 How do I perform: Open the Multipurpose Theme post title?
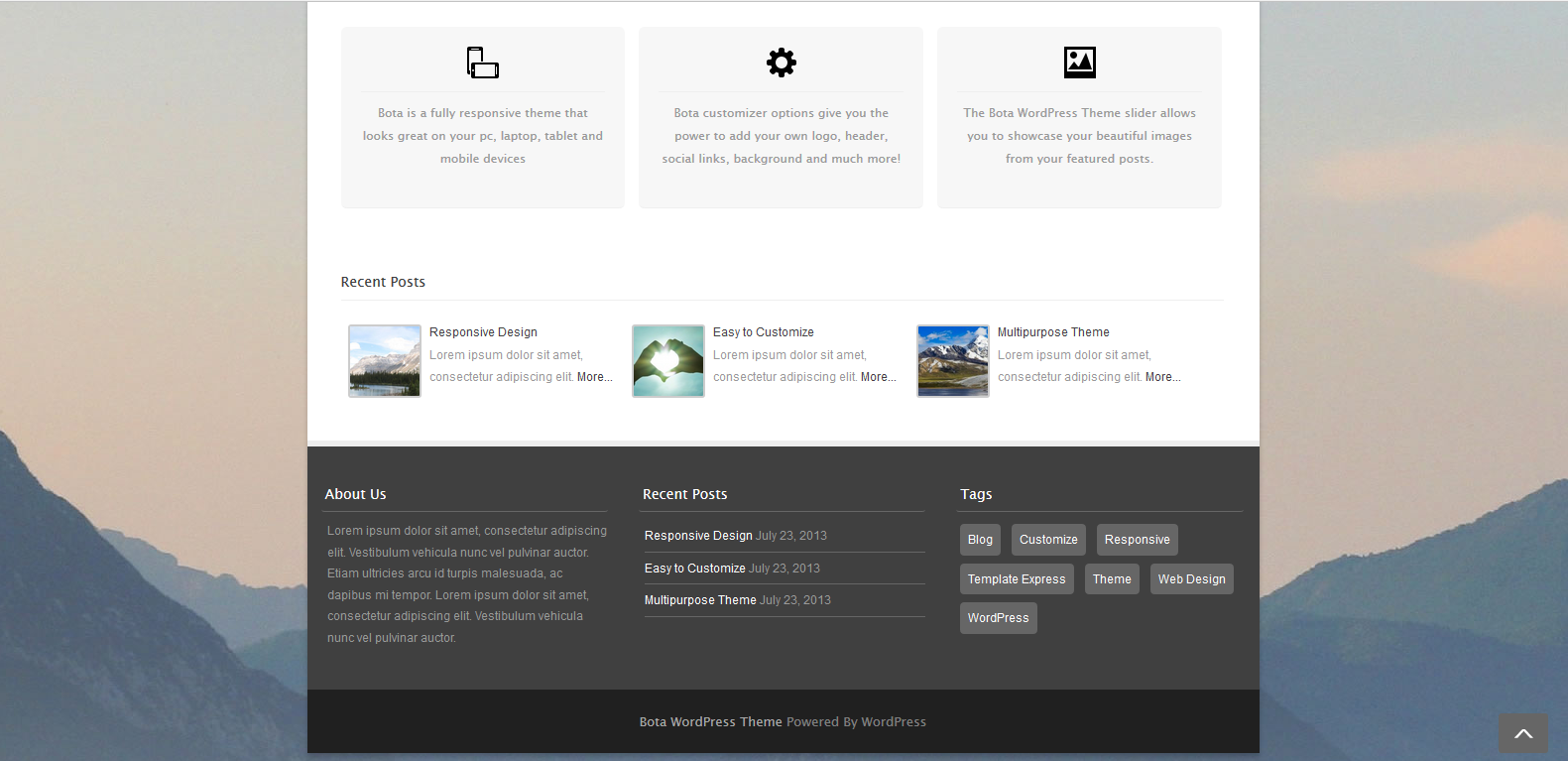1052,332
